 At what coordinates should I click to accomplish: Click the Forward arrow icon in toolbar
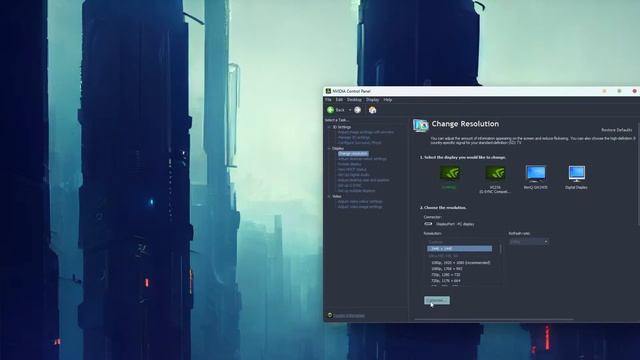[x=358, y=110]
